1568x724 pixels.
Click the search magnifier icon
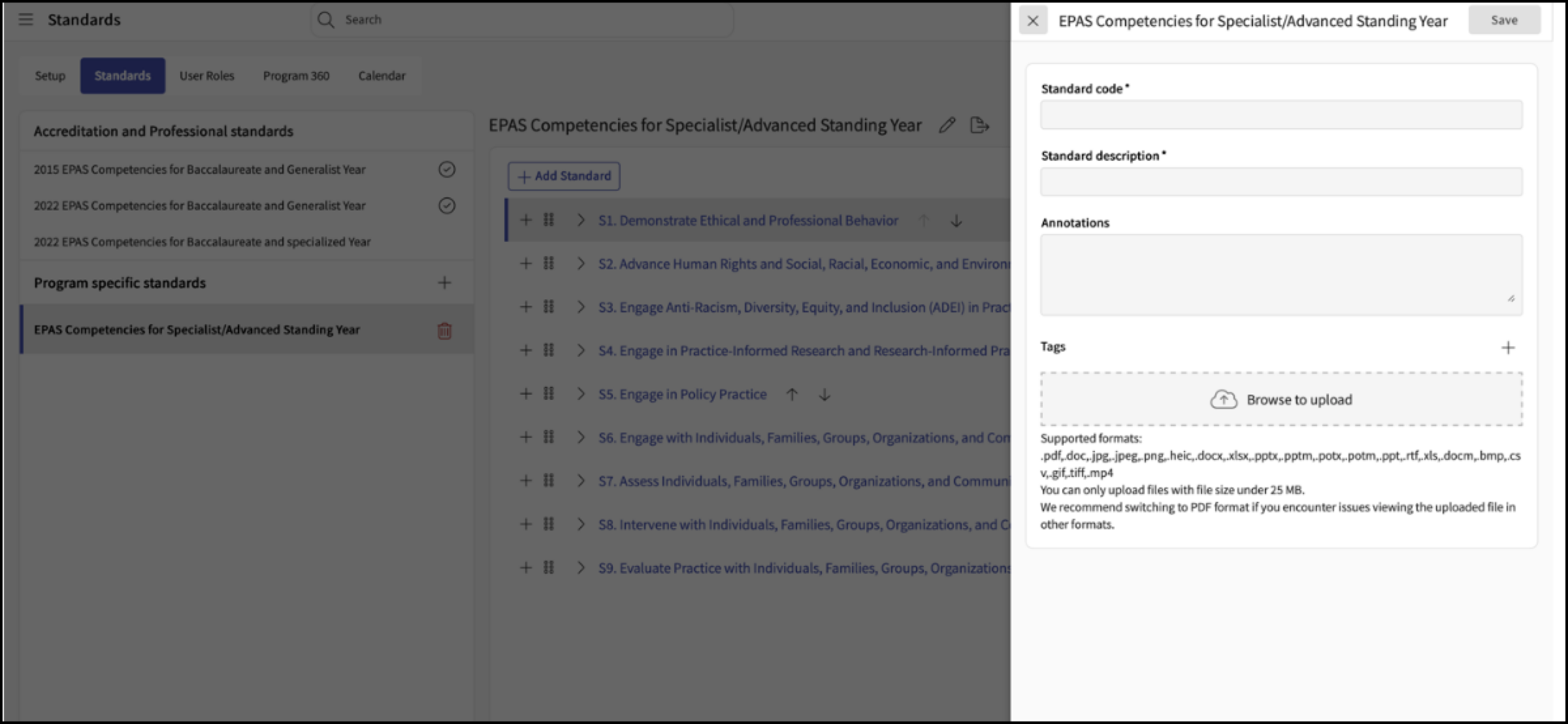coord(325,20)
